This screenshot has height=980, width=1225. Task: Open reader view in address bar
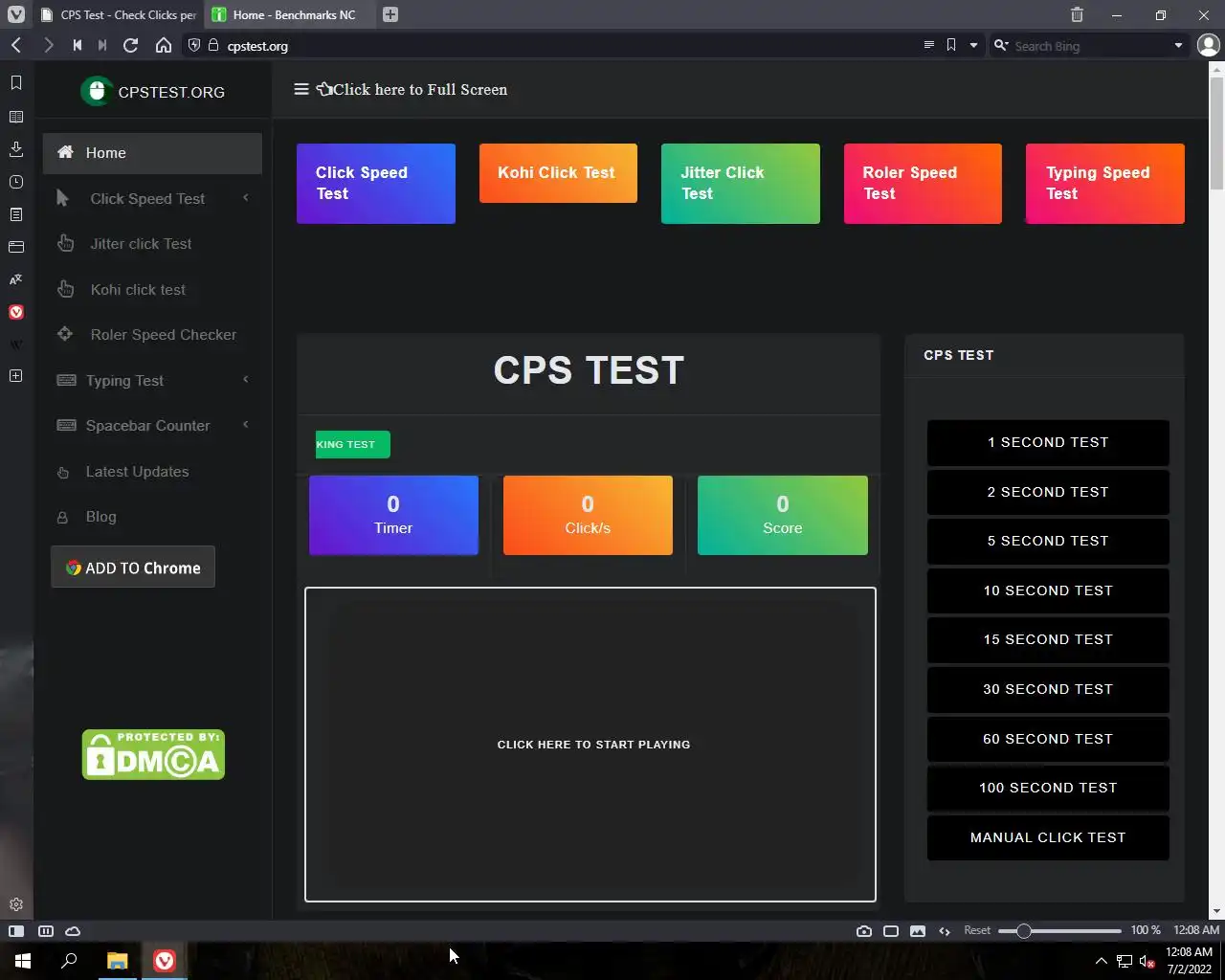click(928, 45)
